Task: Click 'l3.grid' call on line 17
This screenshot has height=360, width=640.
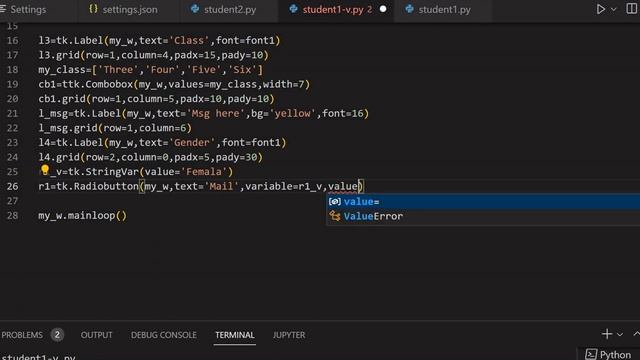Action: click(59, 55)
